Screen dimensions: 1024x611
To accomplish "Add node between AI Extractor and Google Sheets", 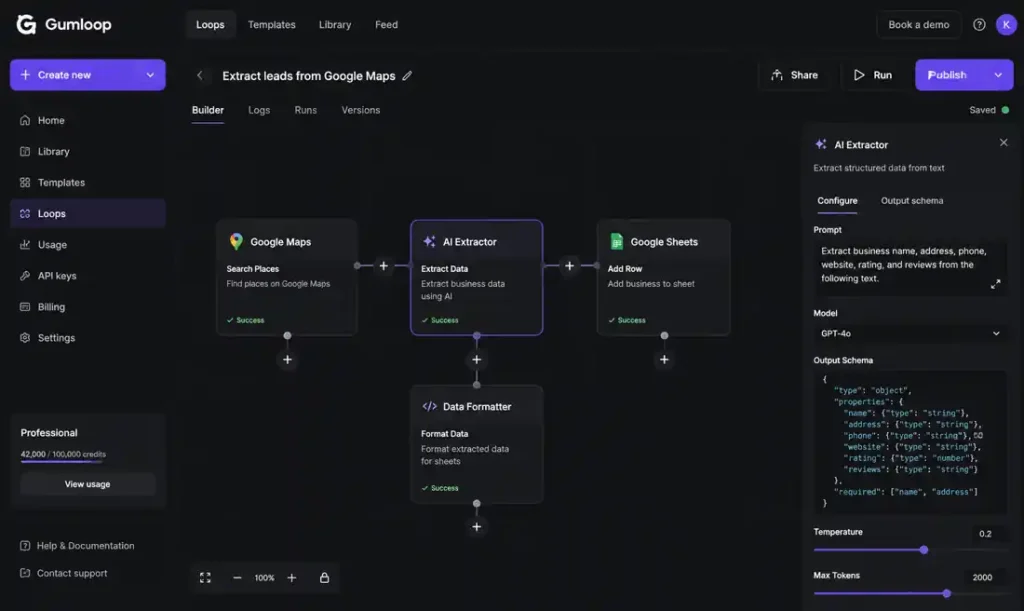I will 569,266.
